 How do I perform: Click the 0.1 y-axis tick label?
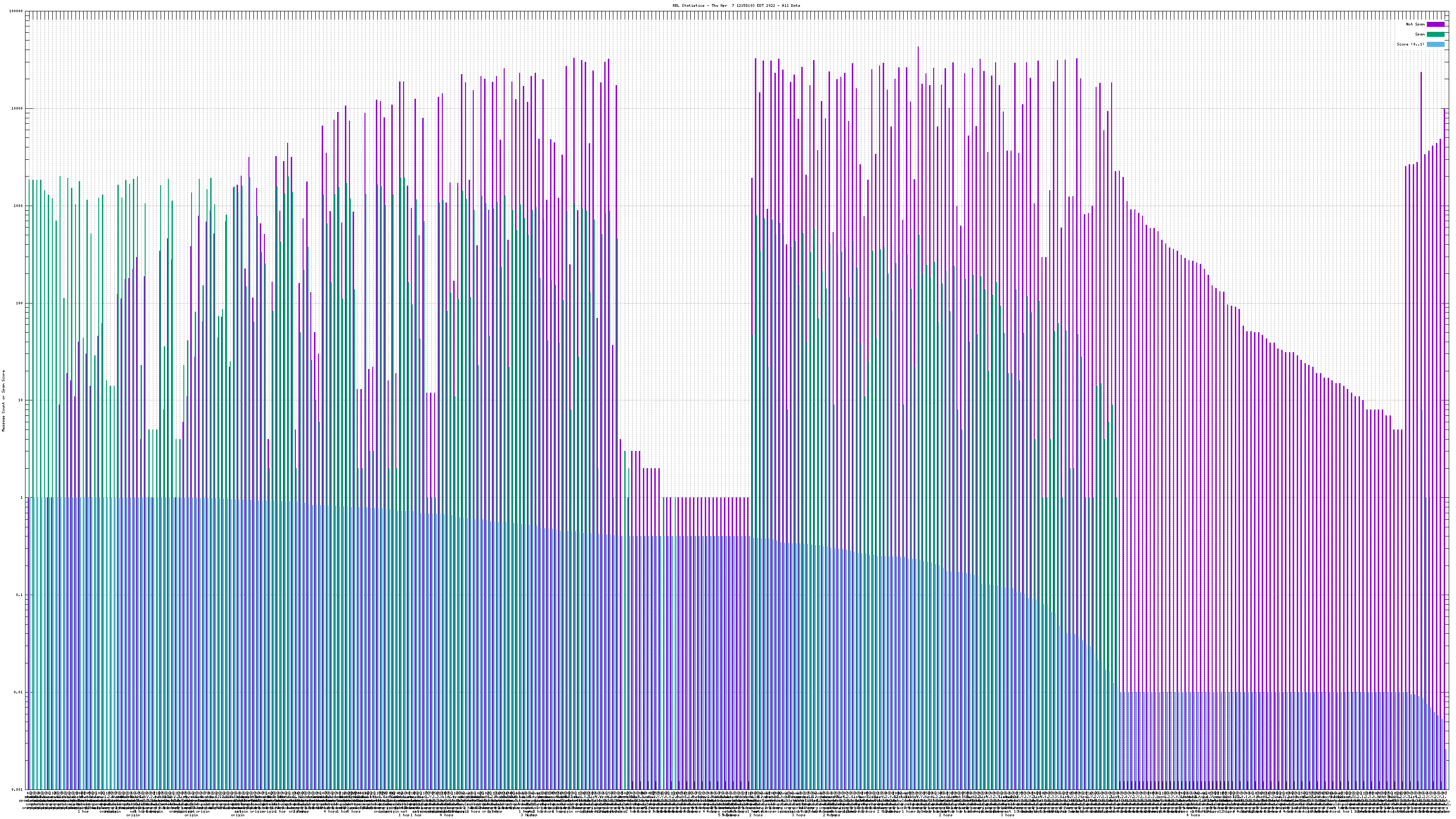19,595
